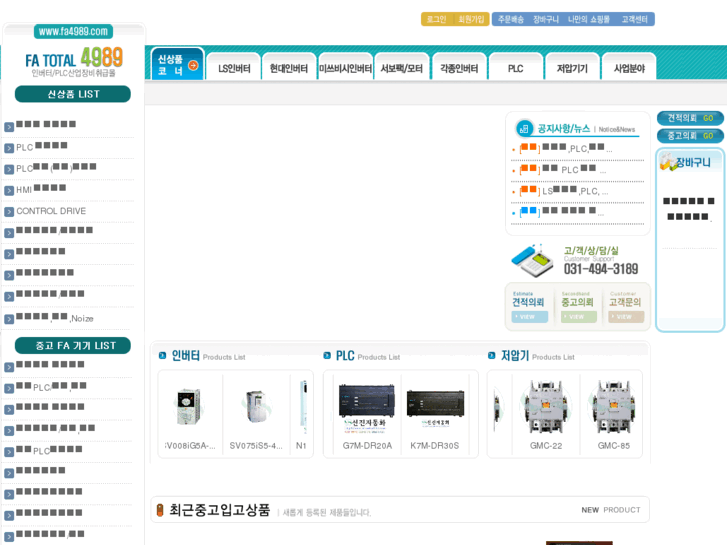
Task: Open the 공지사항/뉴스 heading
Action: point(563,128)
